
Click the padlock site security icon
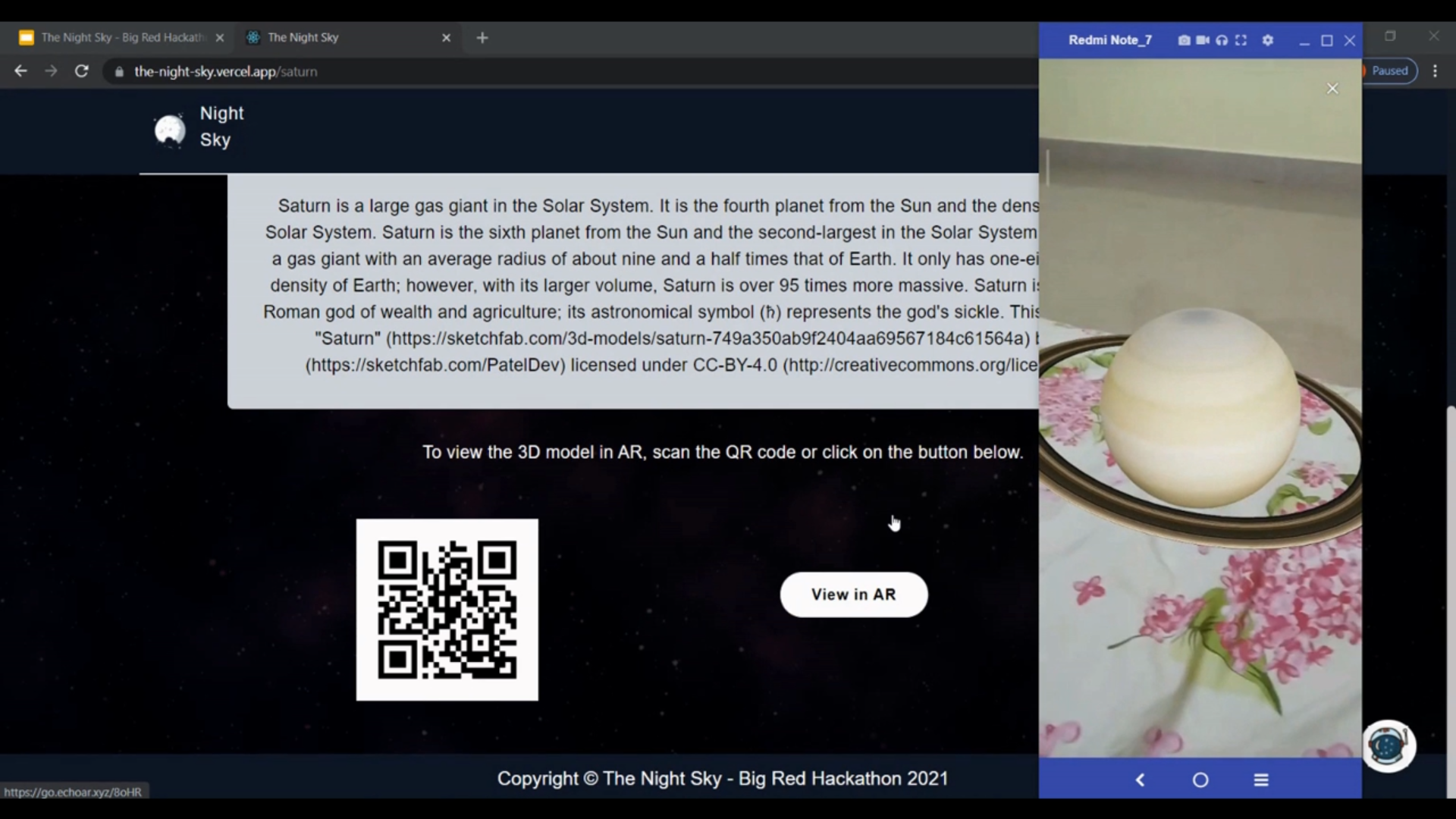(118, 71)
